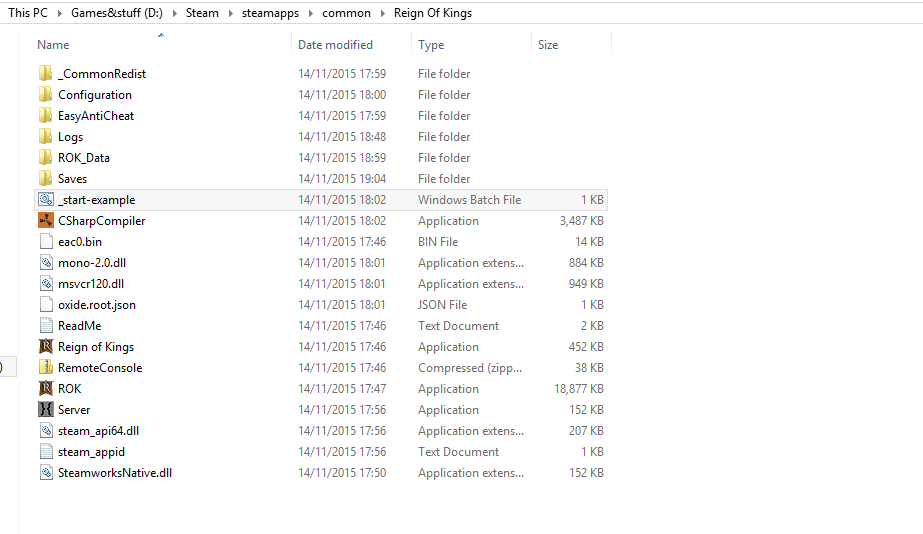Sort files by the Size column header
The width and height of the screenshot is (923, 534).
[547, 45]
